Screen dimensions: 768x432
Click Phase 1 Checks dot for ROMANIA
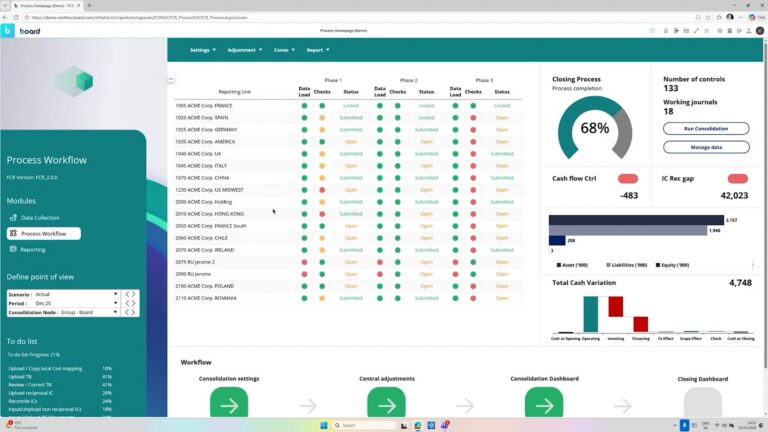tap(322, 298)
